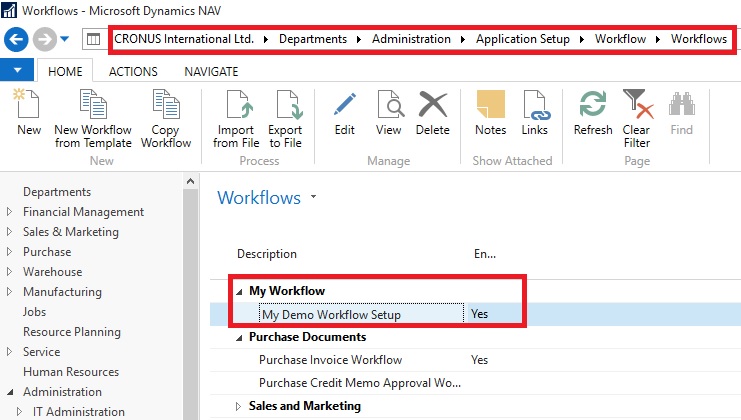This screenshot has height=420, width=741.
Task: Expand the Purchase department node
Action: [x=9, y=251]
